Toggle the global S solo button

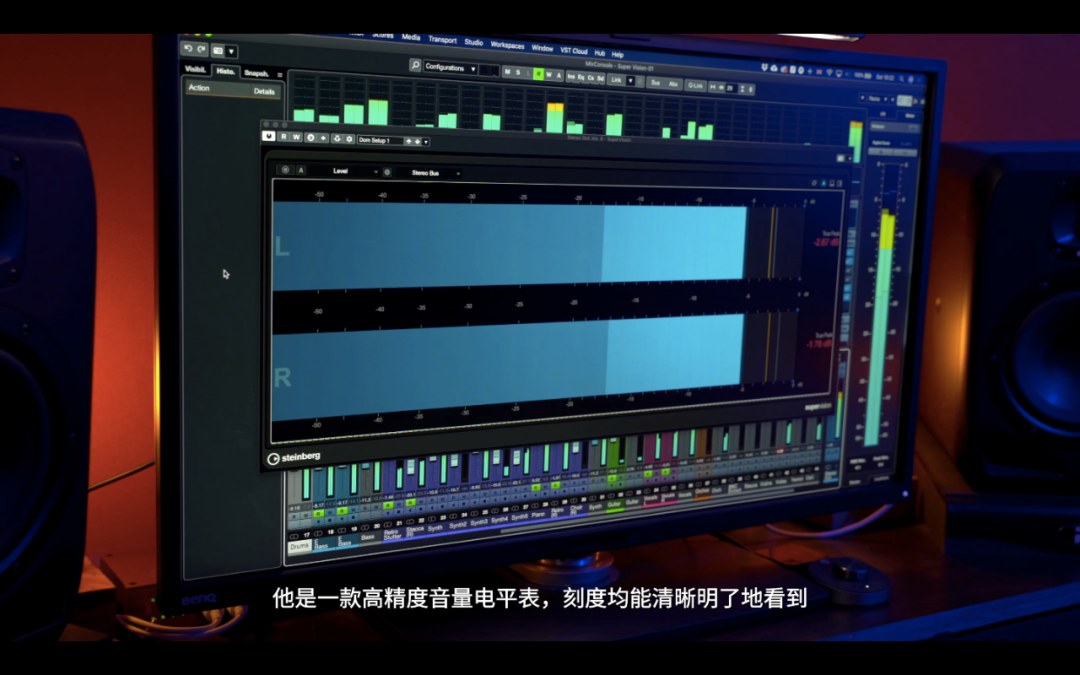518,72
